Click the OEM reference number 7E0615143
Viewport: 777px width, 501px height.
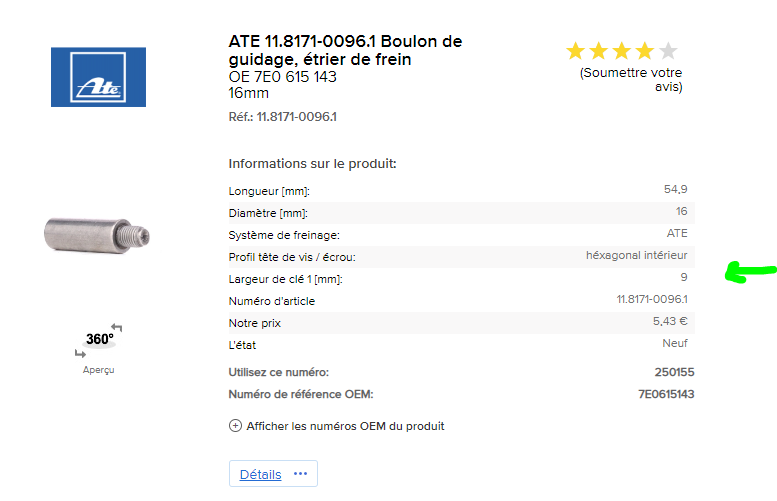(666, 394)
